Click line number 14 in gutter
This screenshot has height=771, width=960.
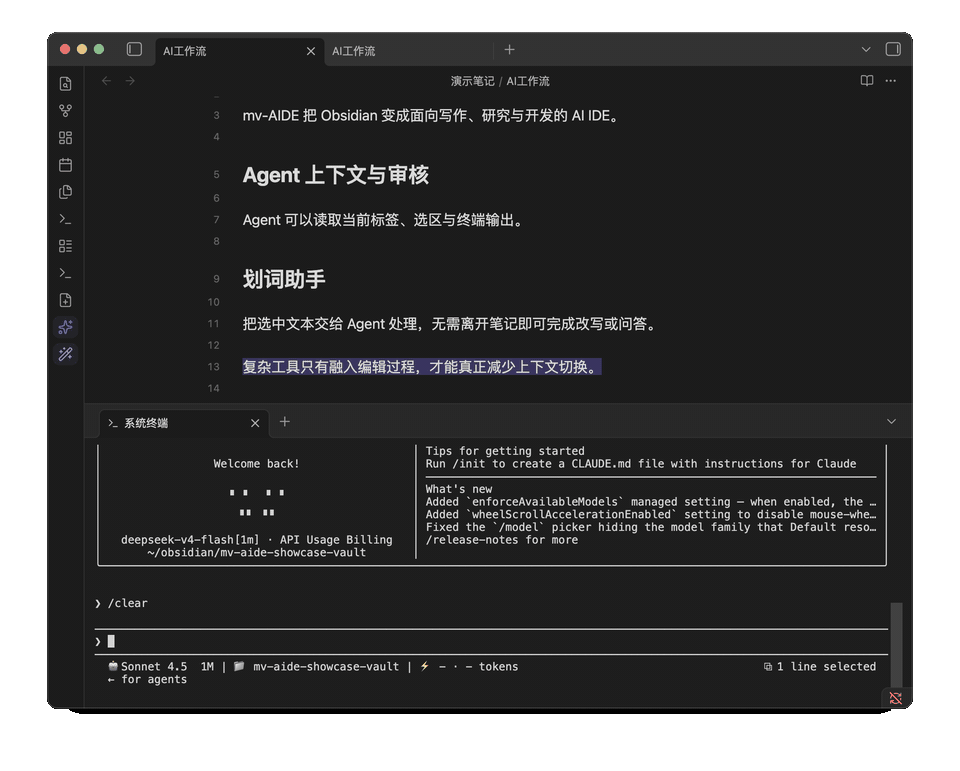pos(214,388)
